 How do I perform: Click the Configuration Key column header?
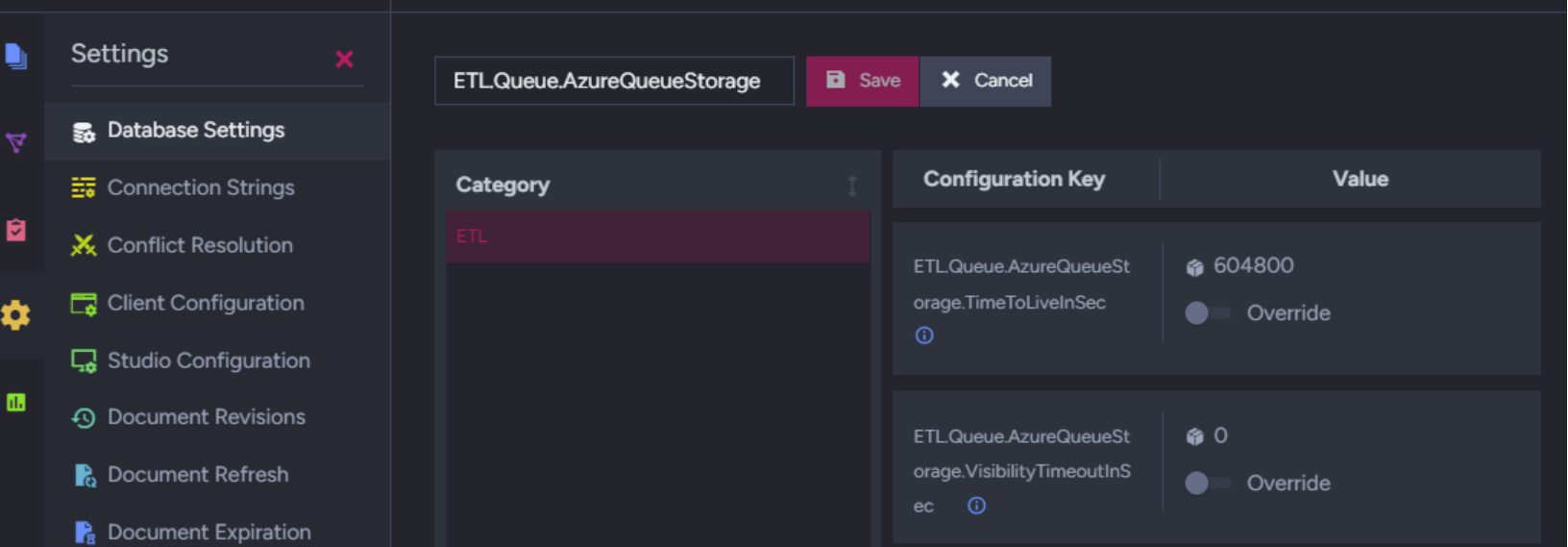click(1014, 179)
